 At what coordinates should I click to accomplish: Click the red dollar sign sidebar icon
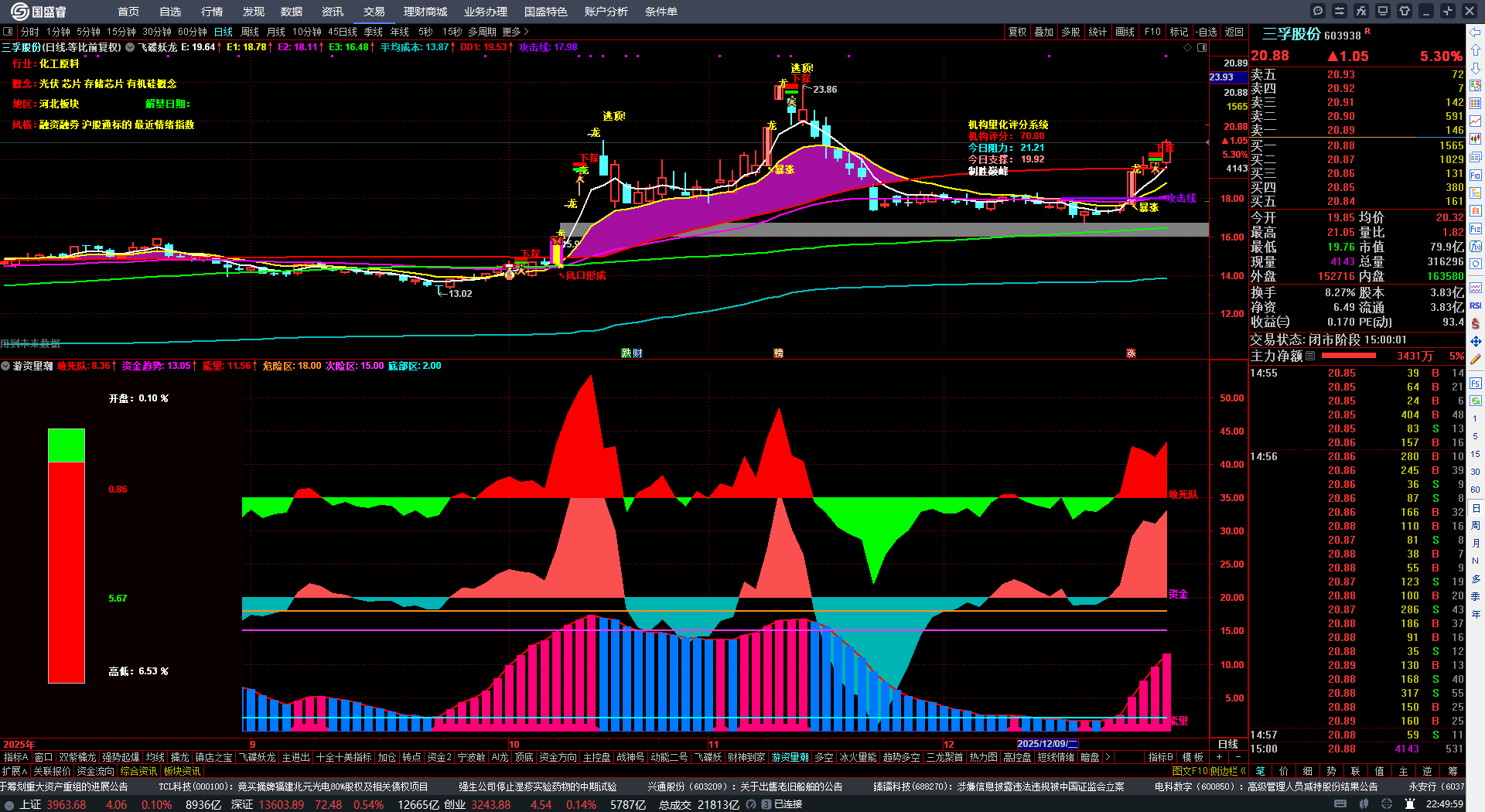pyautogui.click(x=1476, y=323)
